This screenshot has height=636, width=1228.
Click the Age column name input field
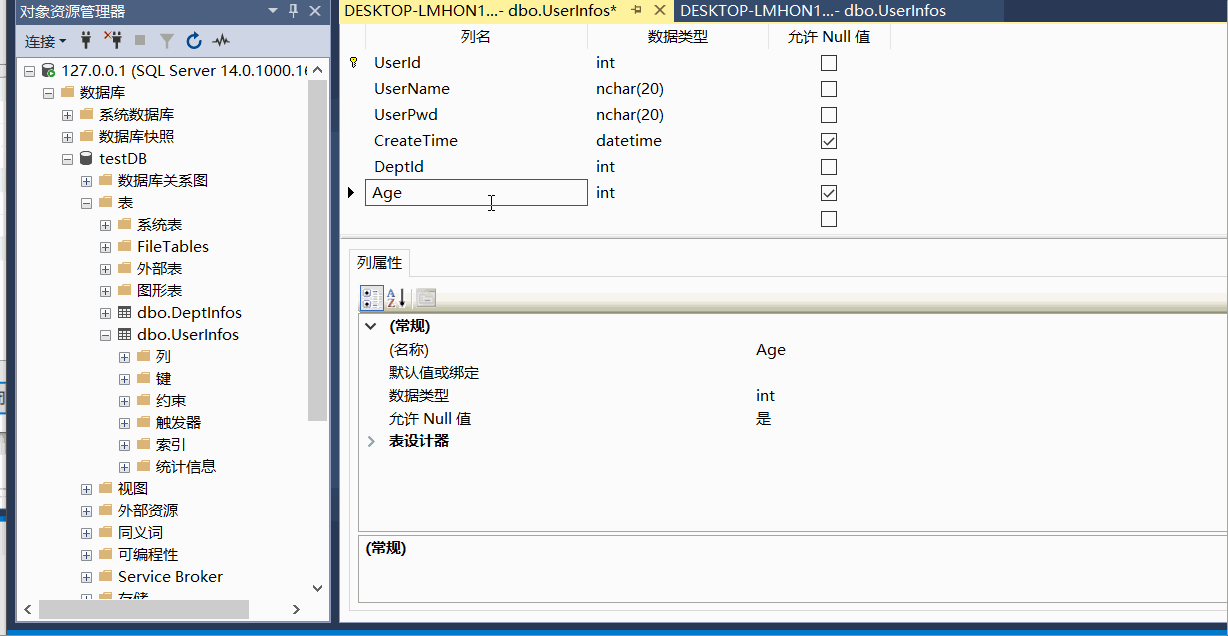[x=476, y=193]
